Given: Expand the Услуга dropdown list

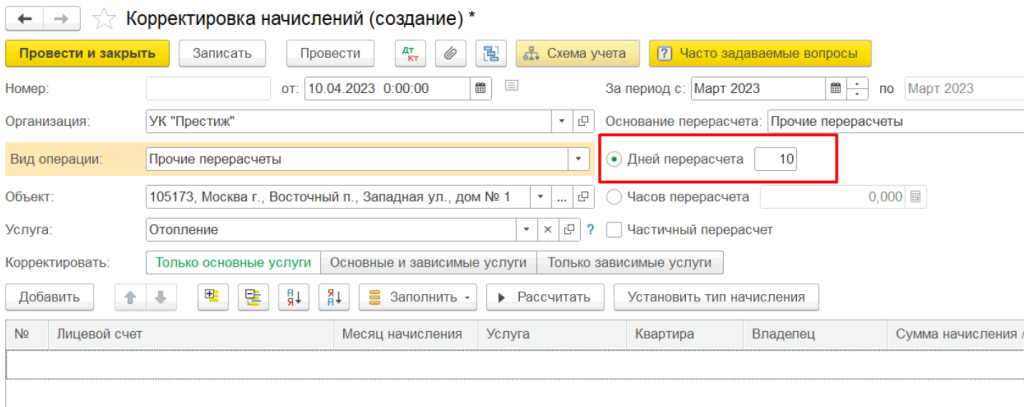Looking at the screenshot, I should pyautogui.click(x=527, y=230).
